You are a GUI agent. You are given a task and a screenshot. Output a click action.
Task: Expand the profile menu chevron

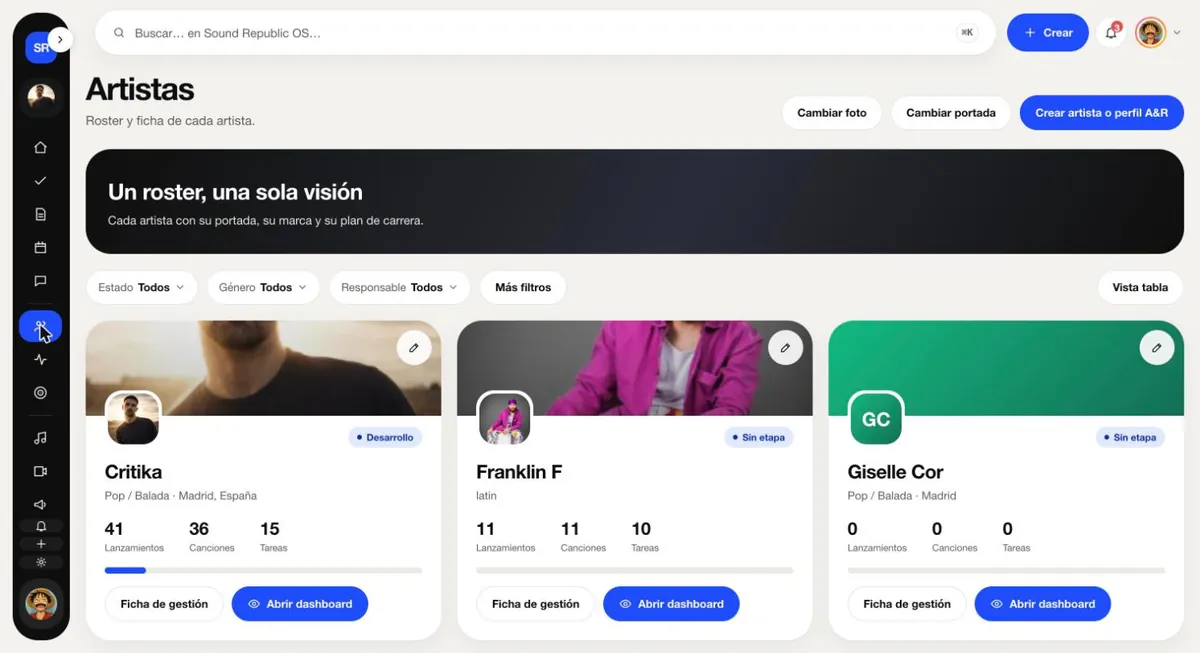pos(1177,33)
